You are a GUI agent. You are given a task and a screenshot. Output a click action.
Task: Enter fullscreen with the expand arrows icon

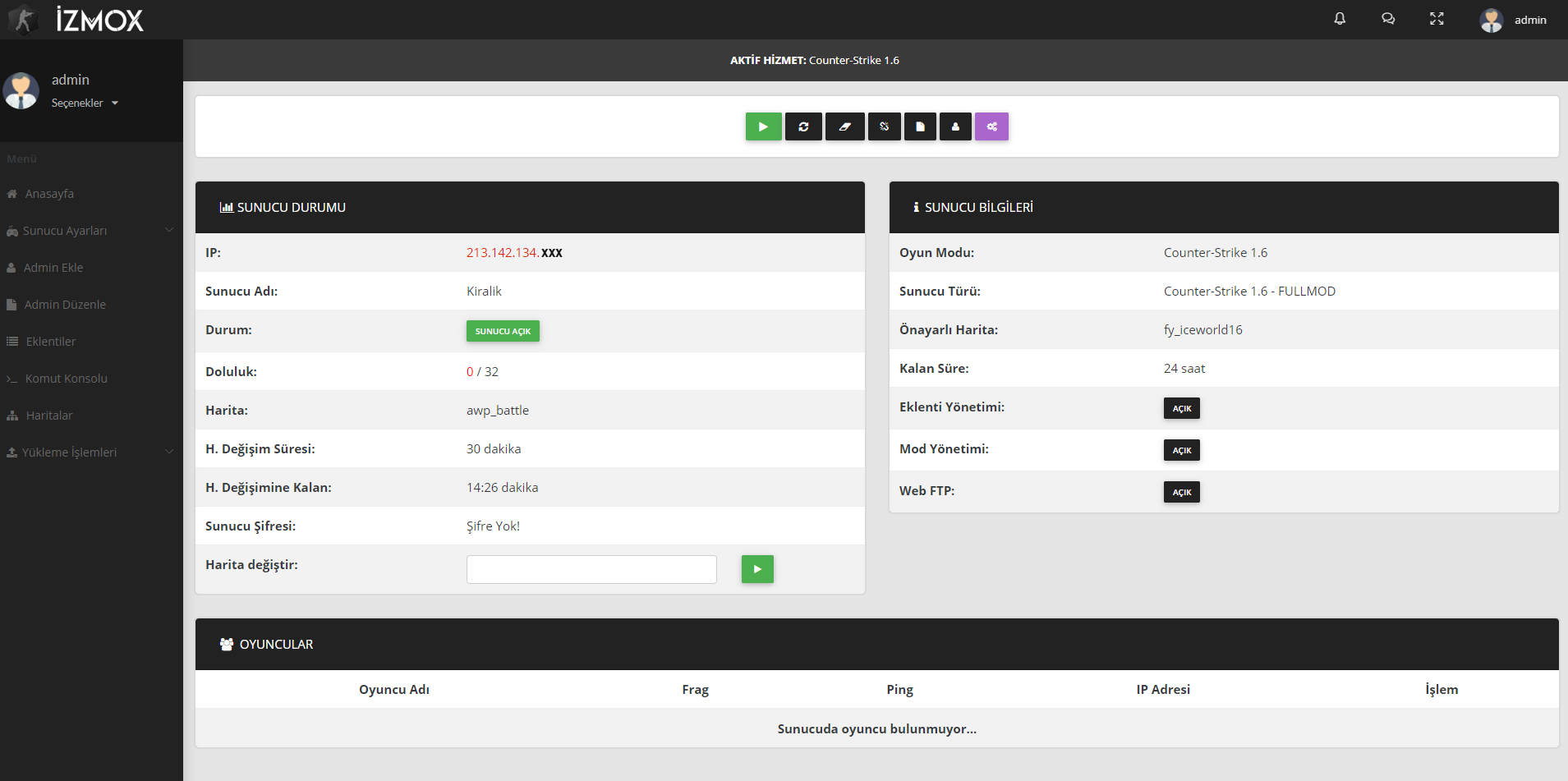[1437, 18]
